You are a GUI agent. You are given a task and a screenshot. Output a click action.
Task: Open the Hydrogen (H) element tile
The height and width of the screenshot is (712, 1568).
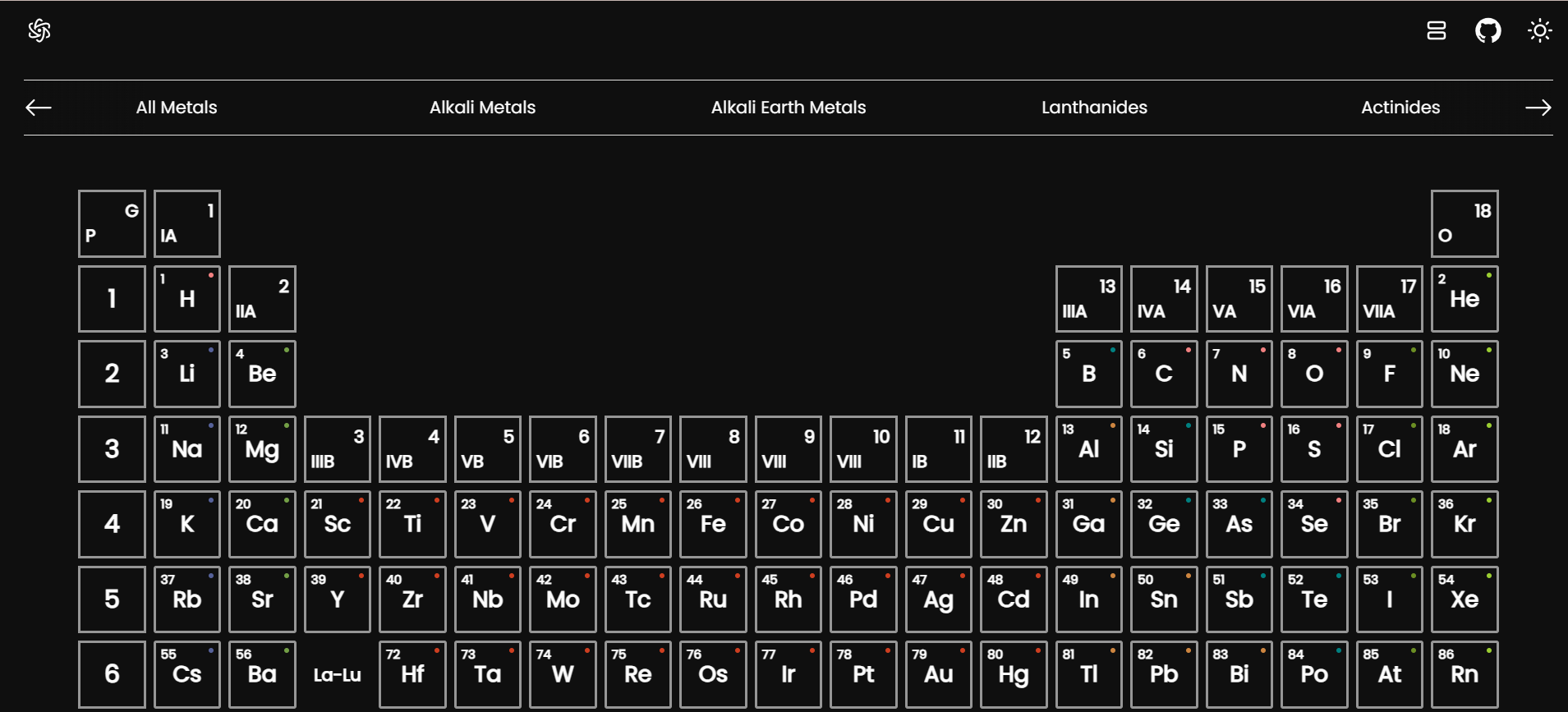point(187,299)
